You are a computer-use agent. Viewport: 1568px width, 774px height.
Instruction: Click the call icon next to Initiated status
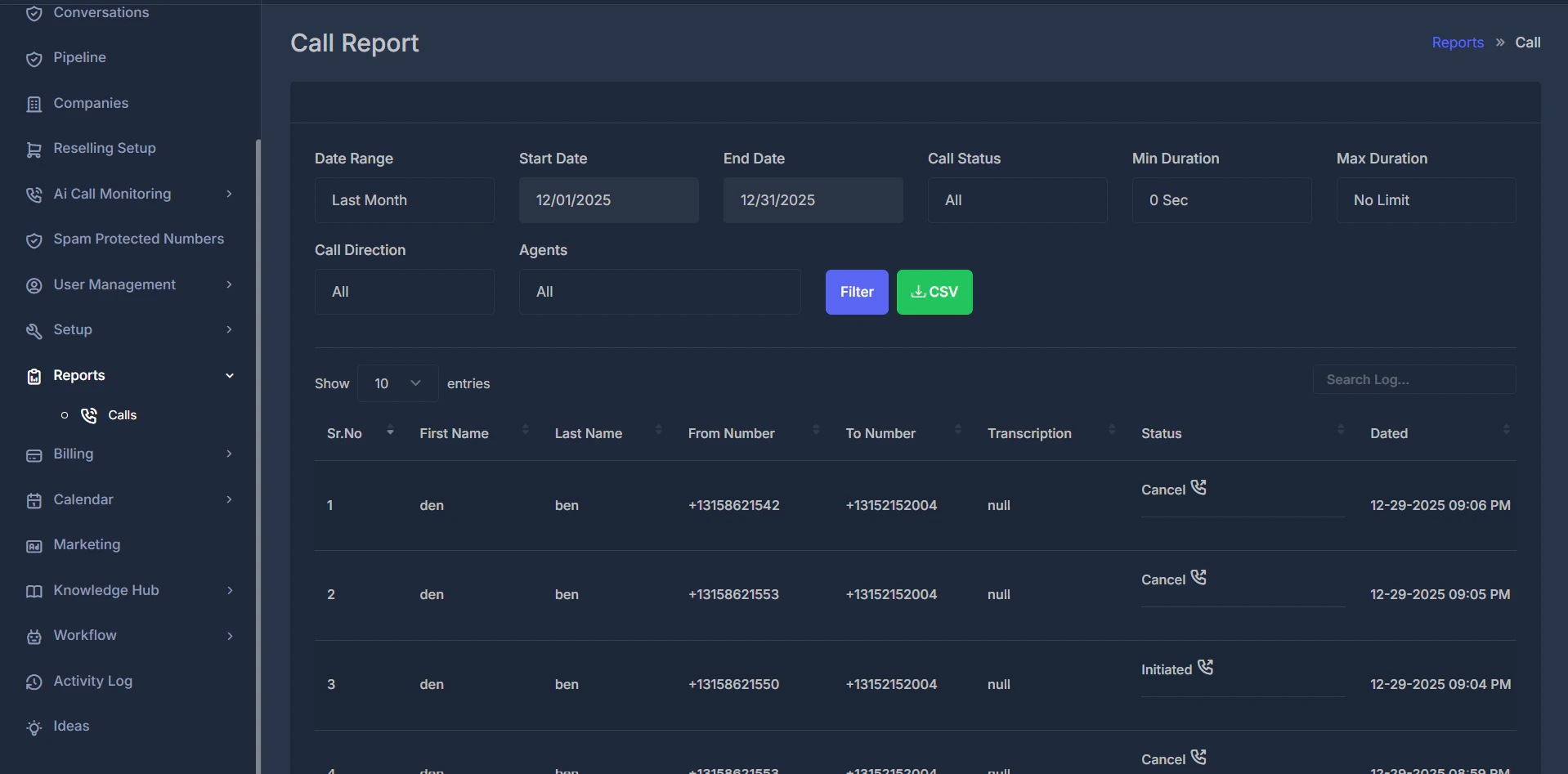click(1206, 667)
